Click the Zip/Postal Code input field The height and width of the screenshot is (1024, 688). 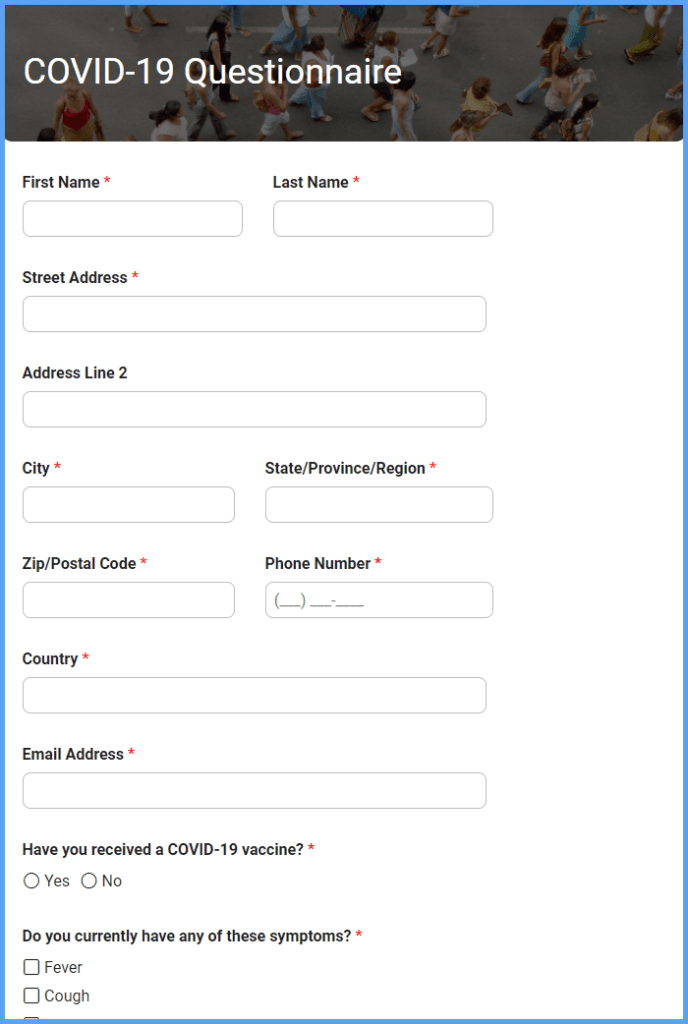(128, 599)
